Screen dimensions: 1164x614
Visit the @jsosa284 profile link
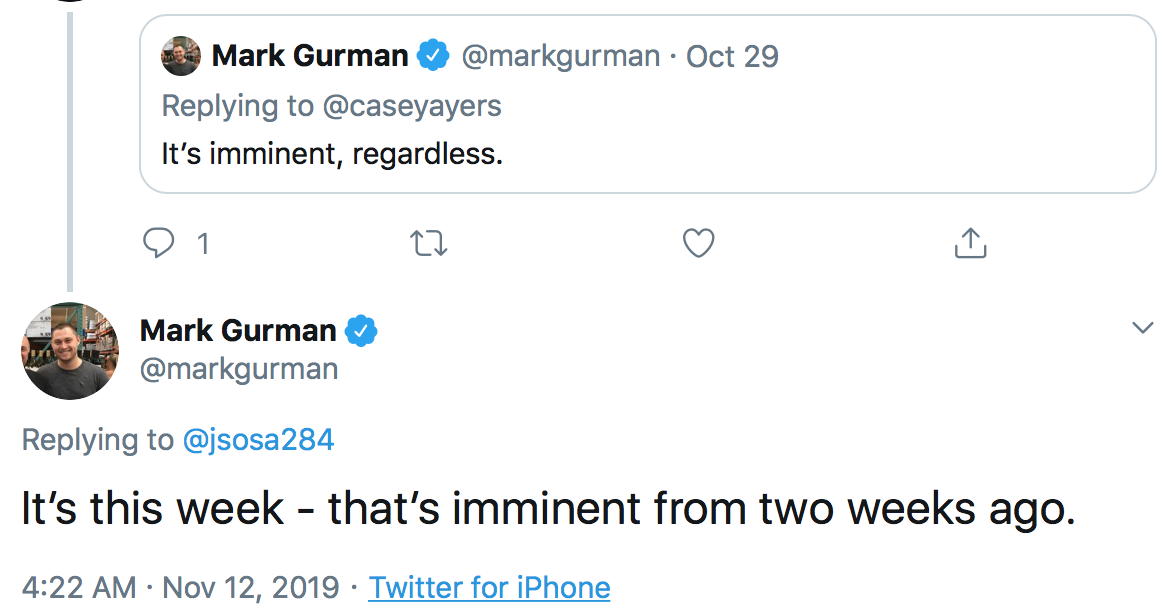[x=258, y=439]
